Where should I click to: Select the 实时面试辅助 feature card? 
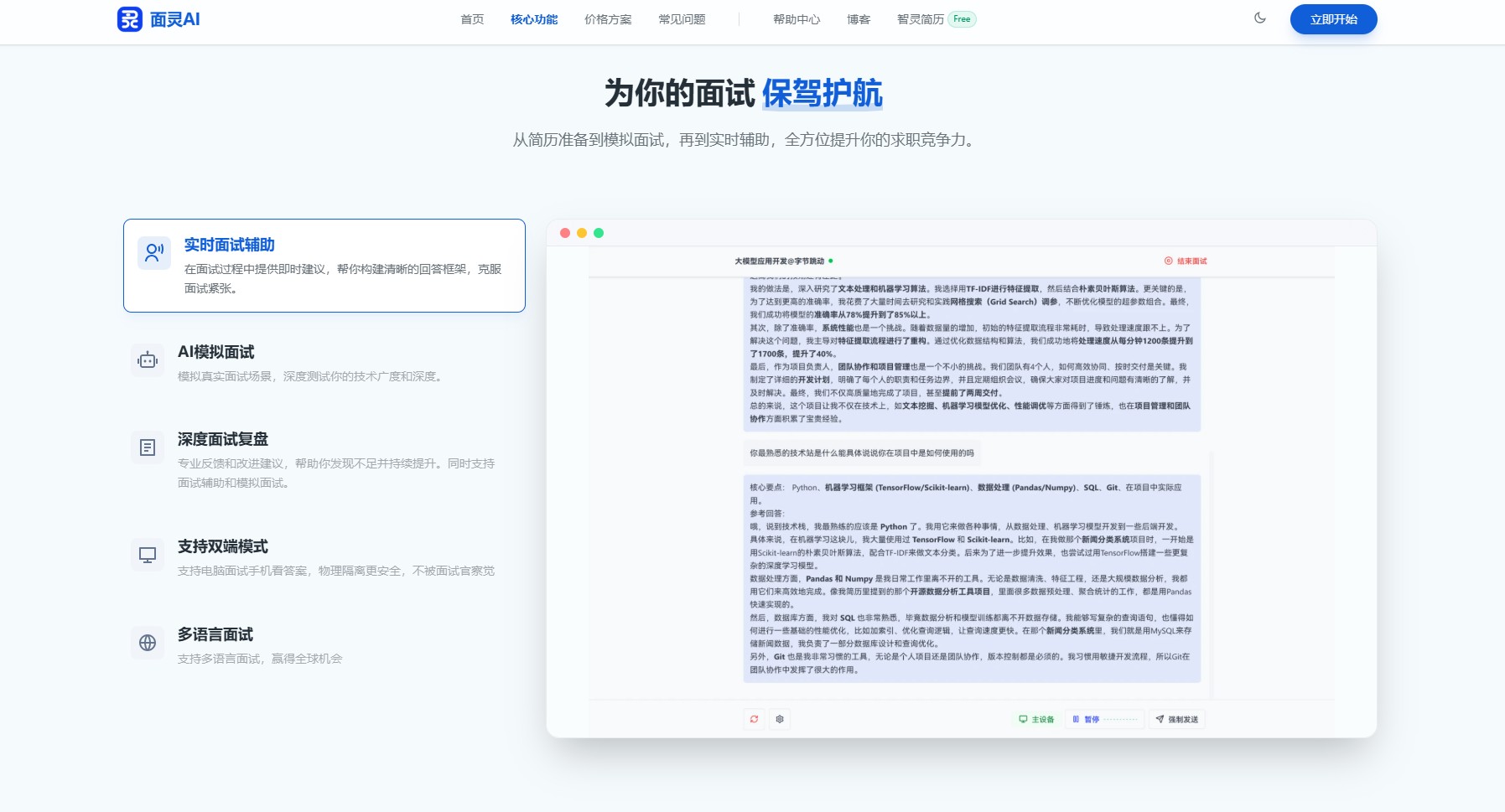coord(324,265)
